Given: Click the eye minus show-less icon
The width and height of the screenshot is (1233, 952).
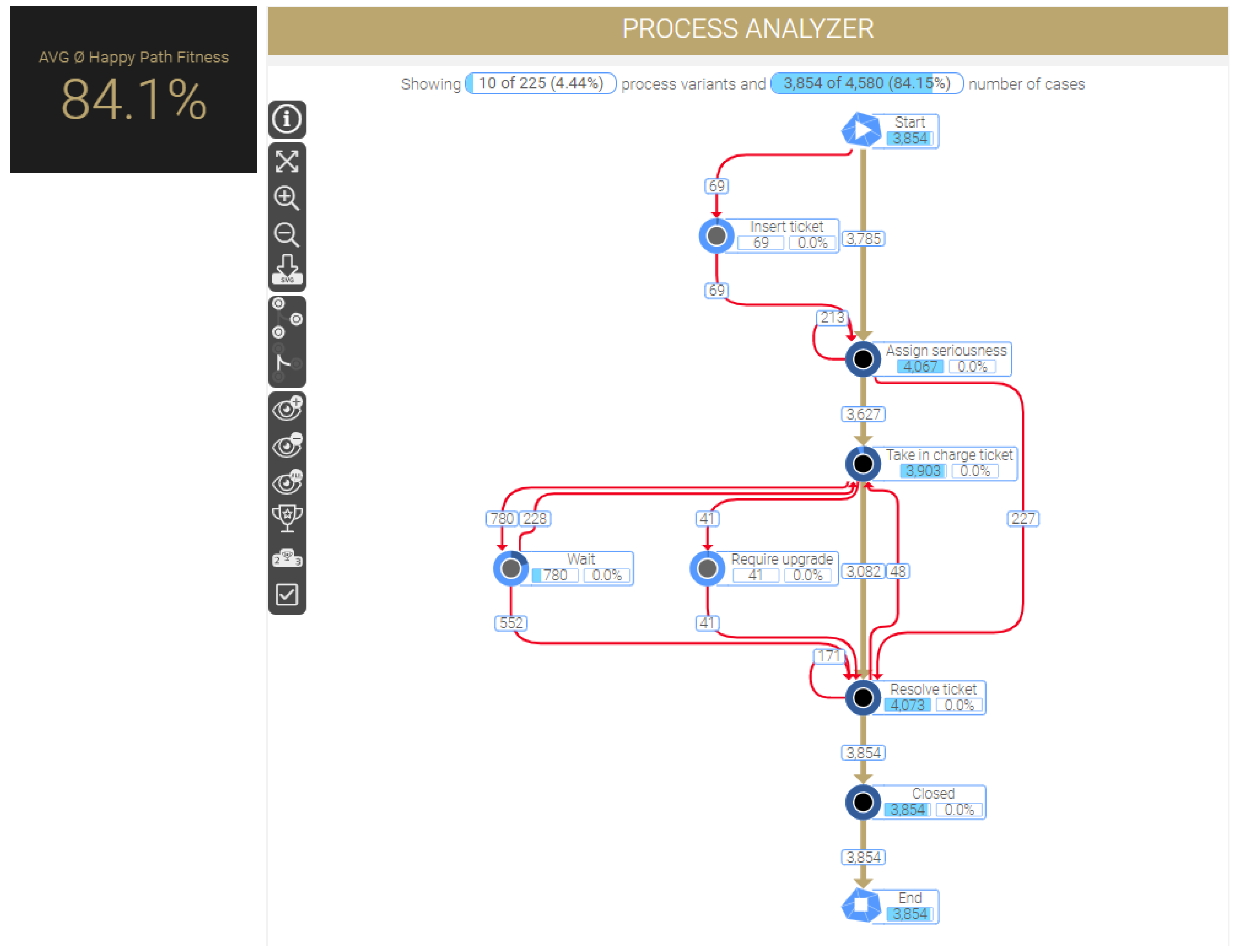Looking at the screenshot, I should (x=287, y=446).
